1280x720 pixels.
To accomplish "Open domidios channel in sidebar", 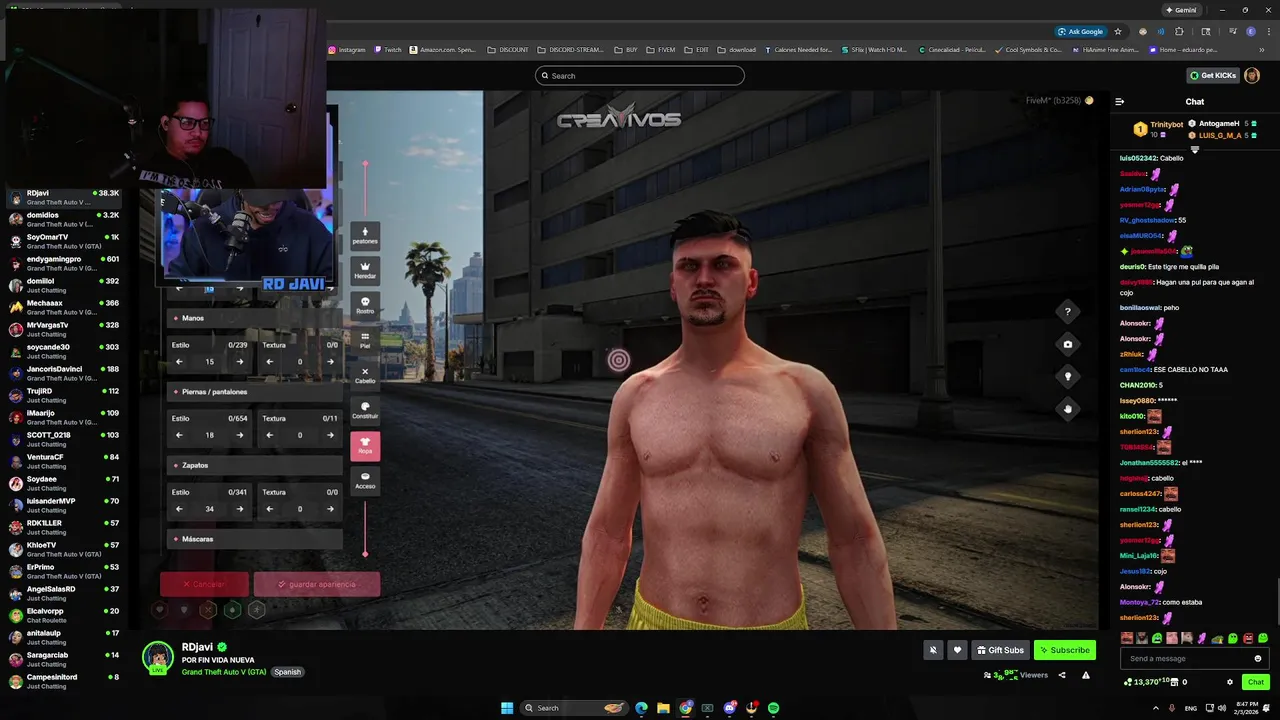I will 64,219.
